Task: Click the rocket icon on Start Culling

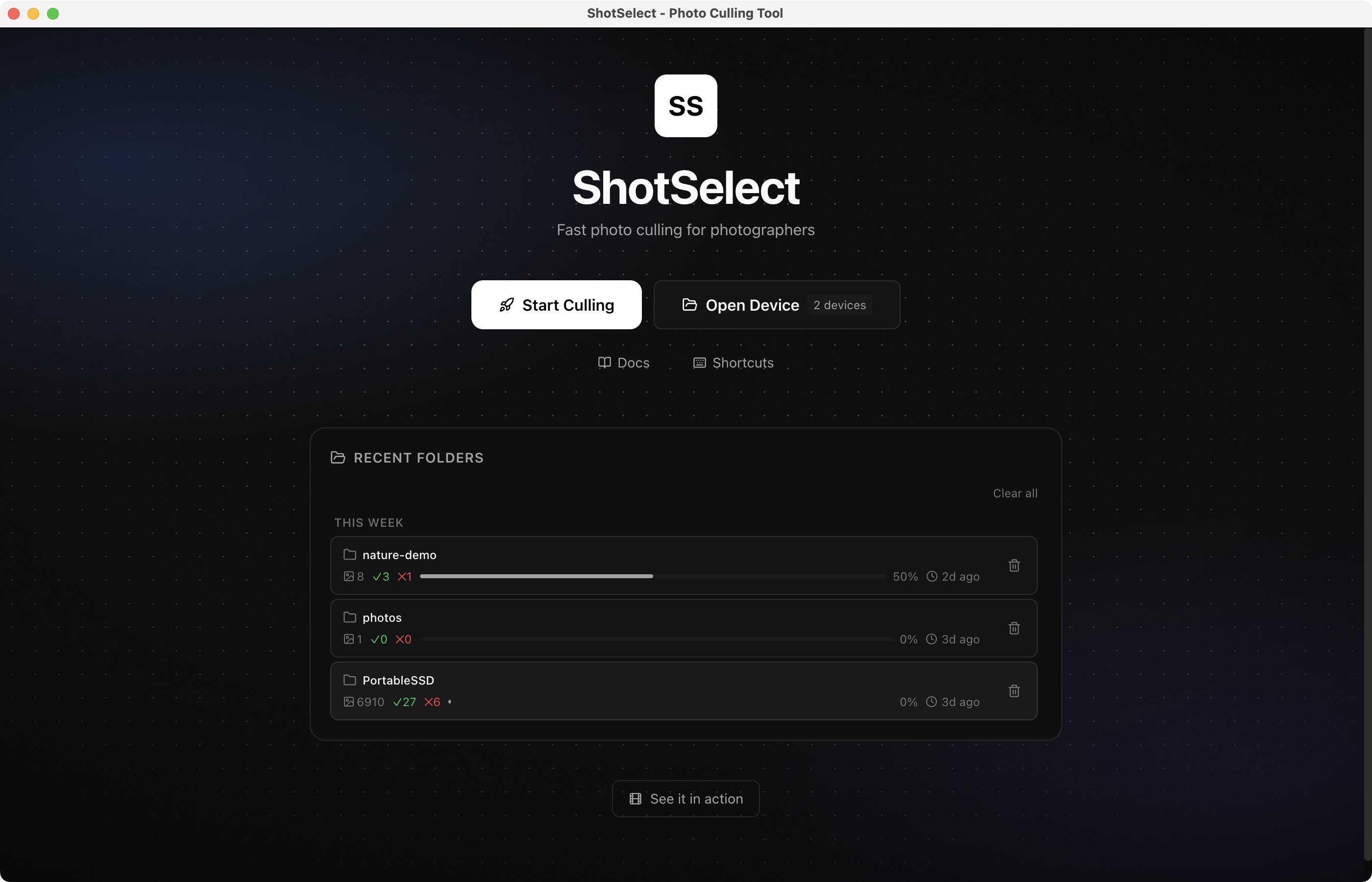Action: [x=506, y=305]
